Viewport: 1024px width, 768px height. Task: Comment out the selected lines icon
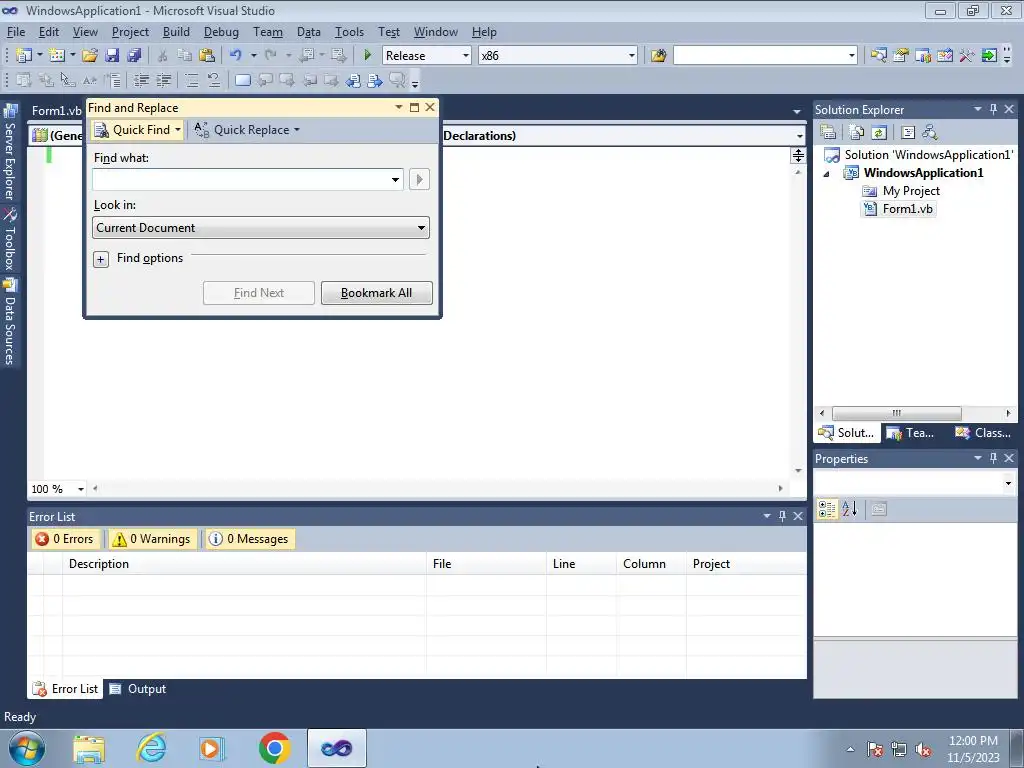point(191,80)
